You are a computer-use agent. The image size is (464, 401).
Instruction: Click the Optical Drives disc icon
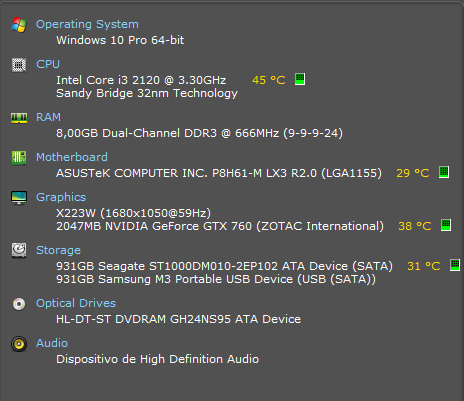click(19, 304)
